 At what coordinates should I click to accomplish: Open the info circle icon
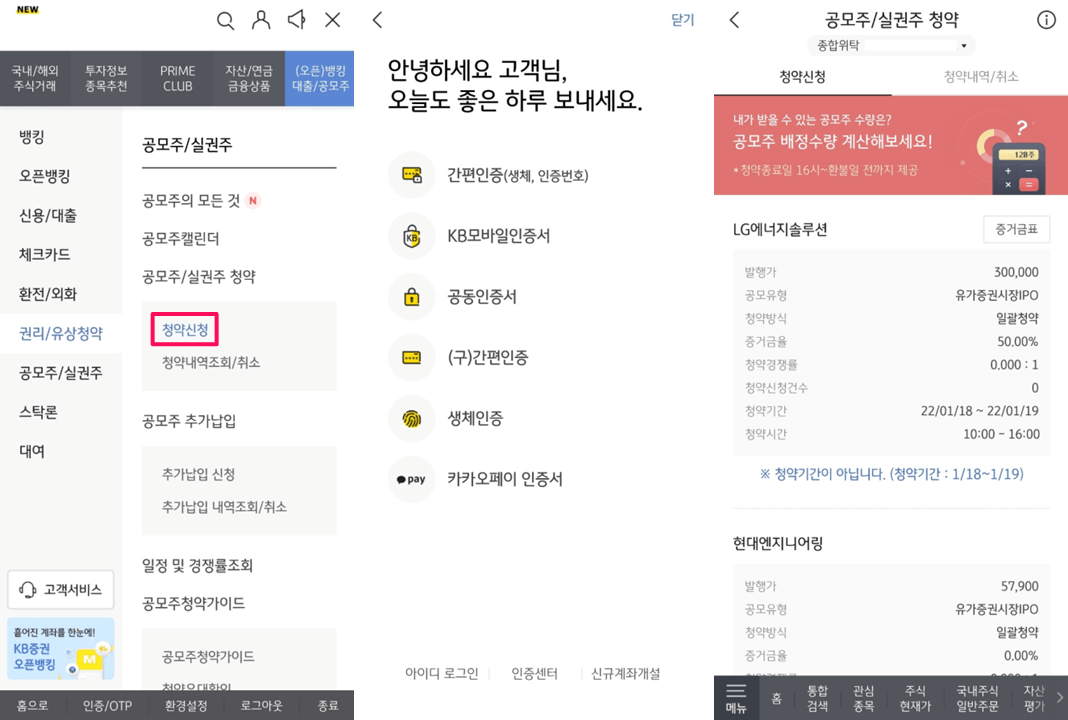pos(1046,20)
